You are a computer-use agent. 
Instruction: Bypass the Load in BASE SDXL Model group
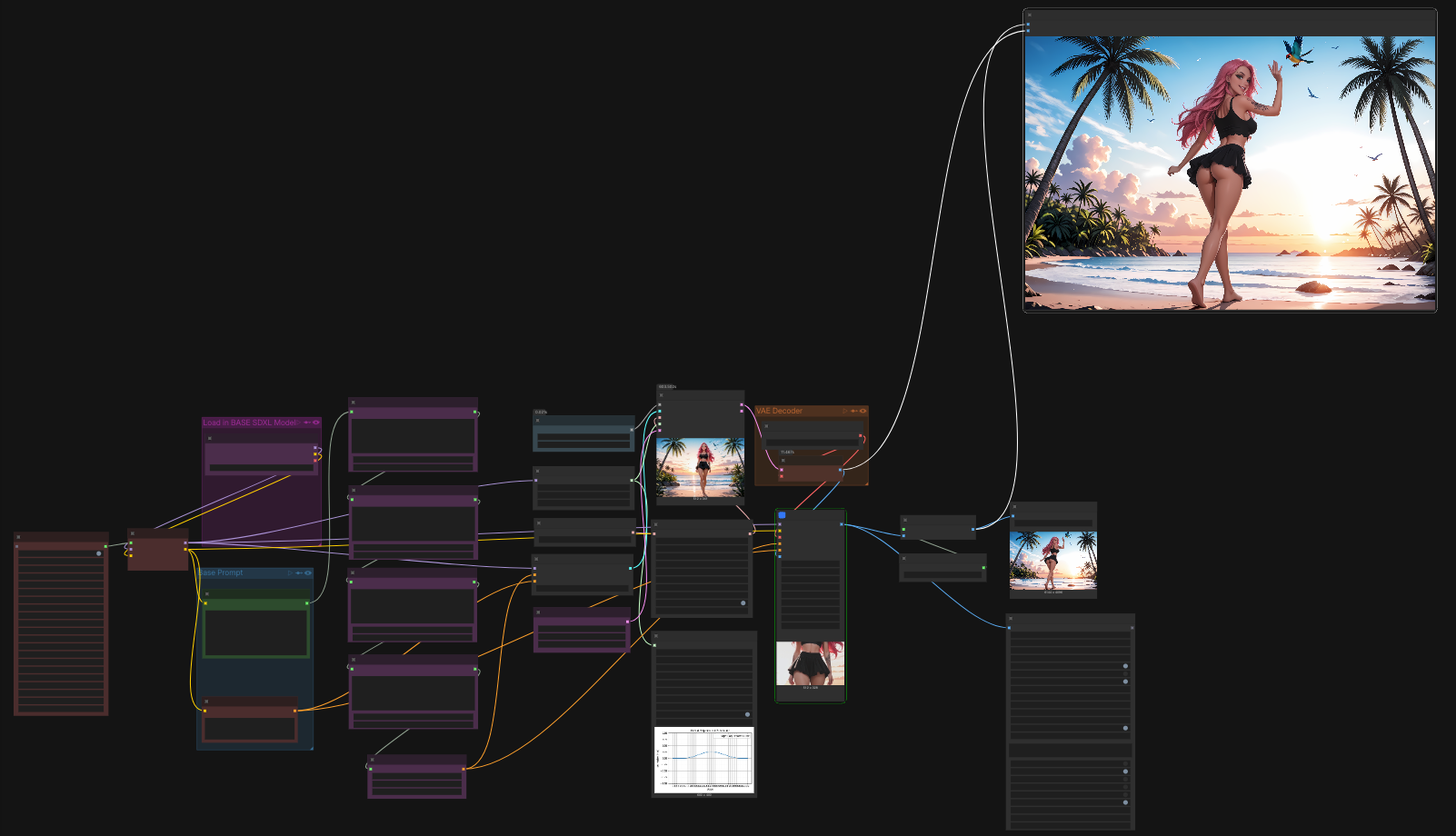[308, 423]
